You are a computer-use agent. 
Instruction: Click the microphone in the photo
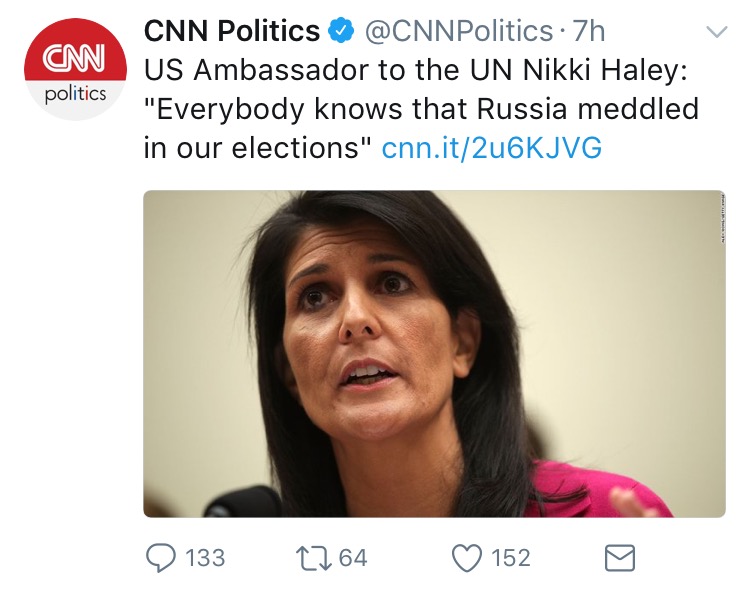point(243,502)
